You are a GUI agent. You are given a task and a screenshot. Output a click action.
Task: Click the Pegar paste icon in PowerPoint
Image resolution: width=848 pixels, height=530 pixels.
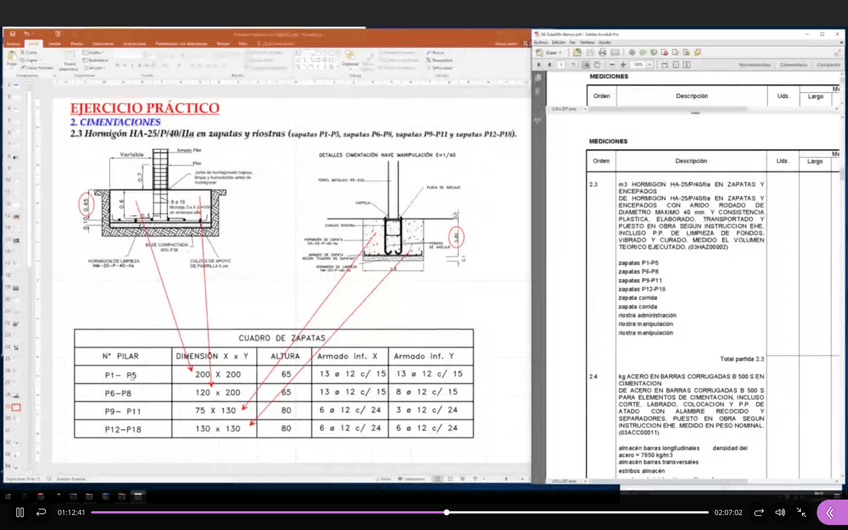click(13, 58)
